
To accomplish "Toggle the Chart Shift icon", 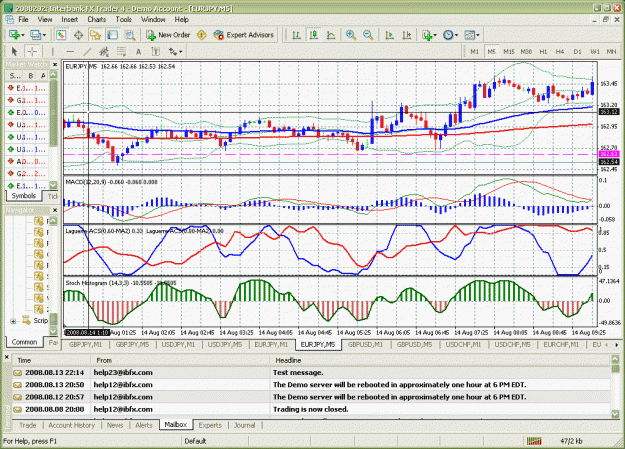I will pyautogui.click(x=407, y=35).
